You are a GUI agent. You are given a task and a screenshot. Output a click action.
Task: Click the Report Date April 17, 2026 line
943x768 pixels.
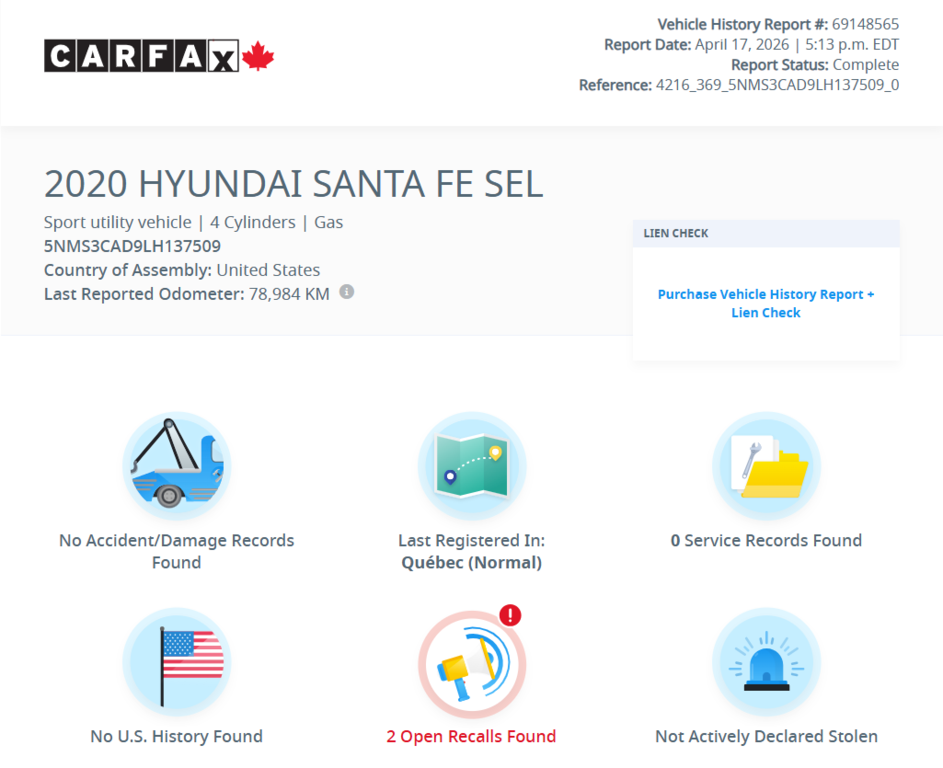(751, 45)
